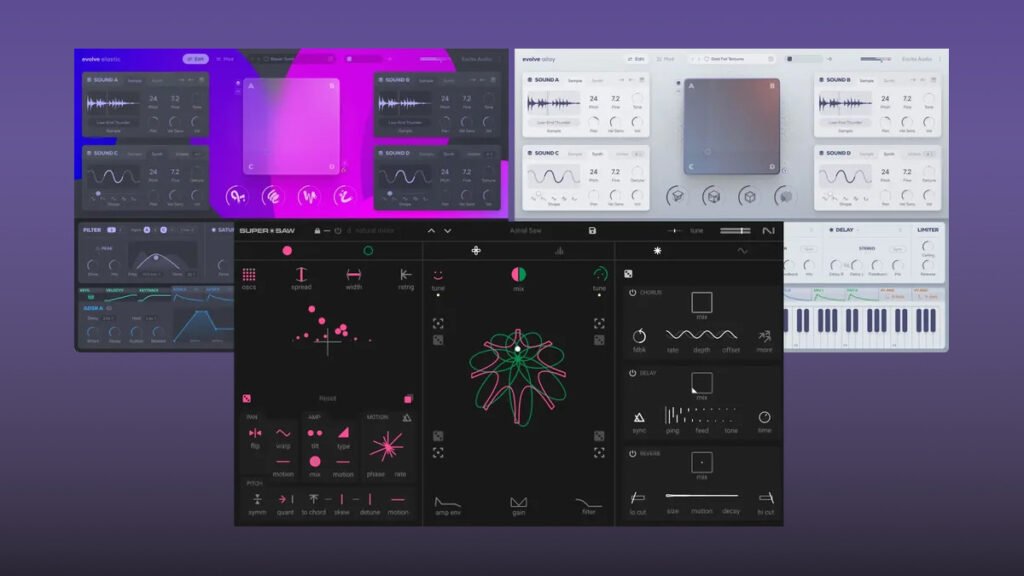Click the Reset label in Super Saw
The width and height of the screenshot is (1024, 576).
[x=327, y=398]
